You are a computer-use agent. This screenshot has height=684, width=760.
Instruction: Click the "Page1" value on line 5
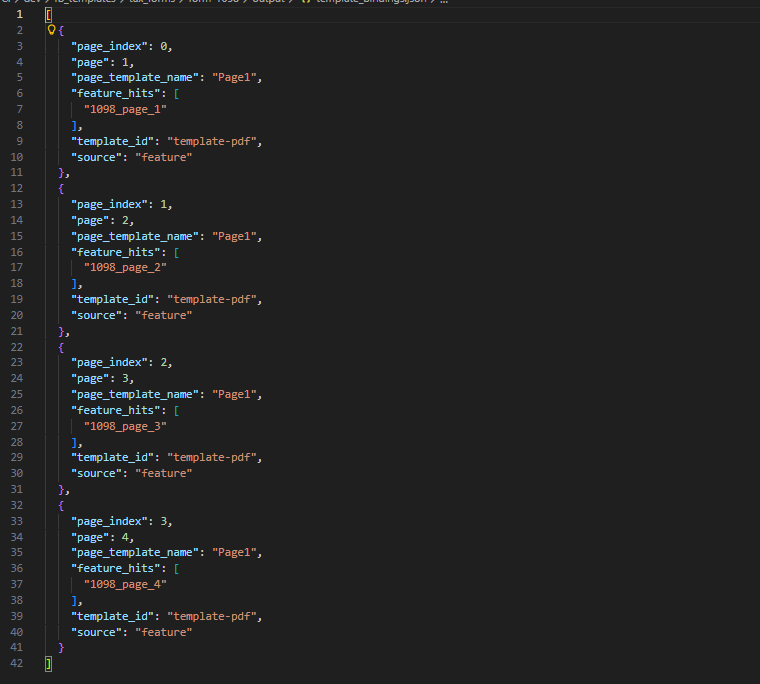click(x=234, y=78)
